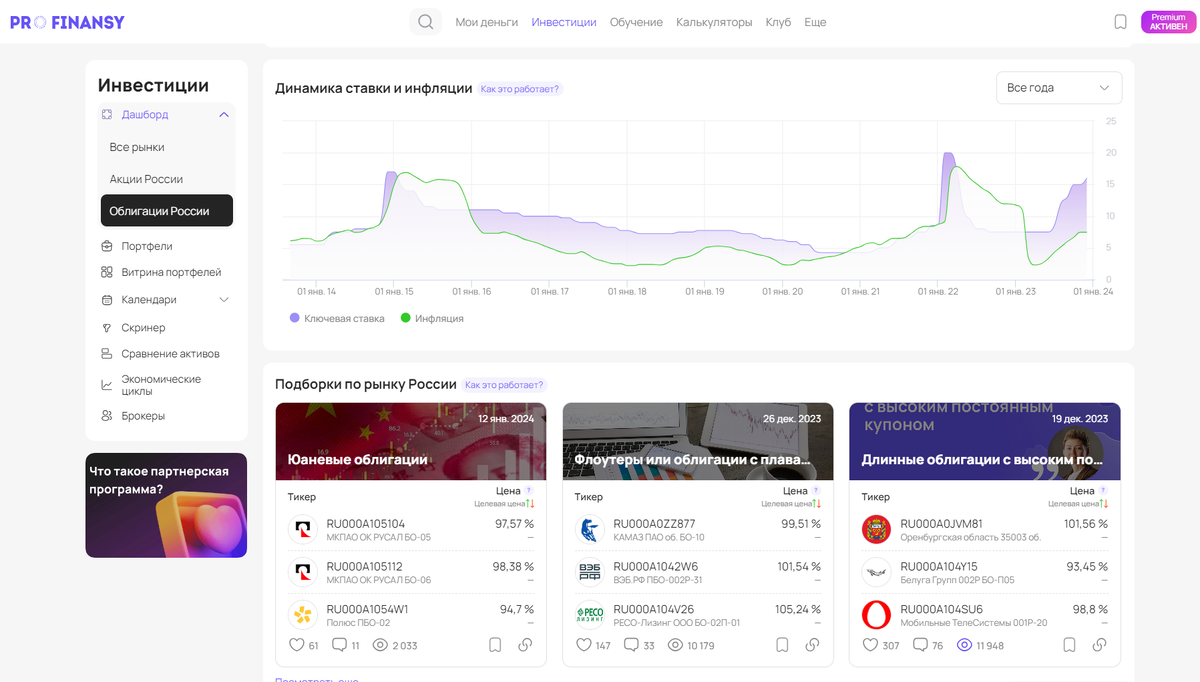1200x682 pixels.
Task: Bookmark the Юаневые облигации collection card
Action: click(495, 645)
